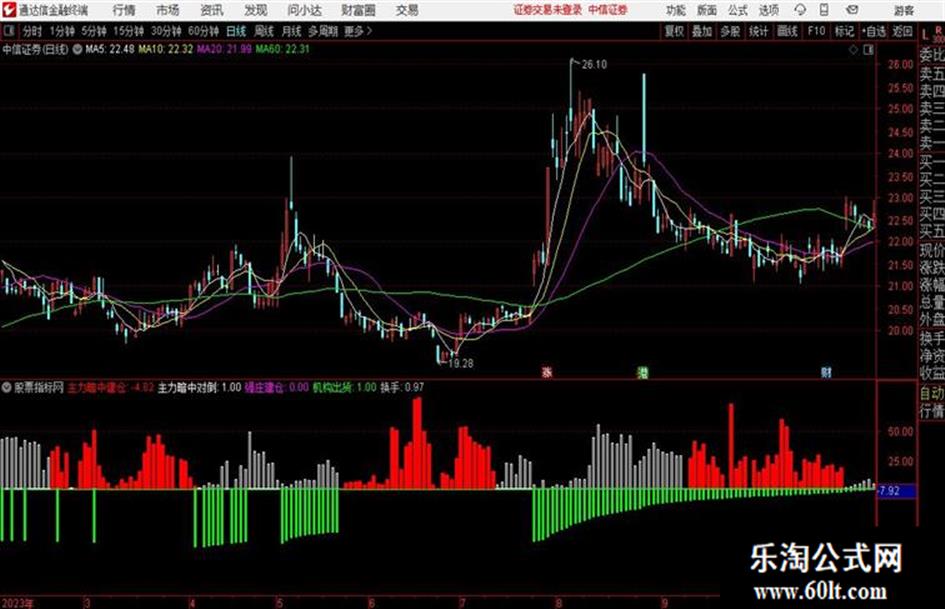Click the 财 event marker
Viewport: 945px width, 609px height.
pos(826,372)
